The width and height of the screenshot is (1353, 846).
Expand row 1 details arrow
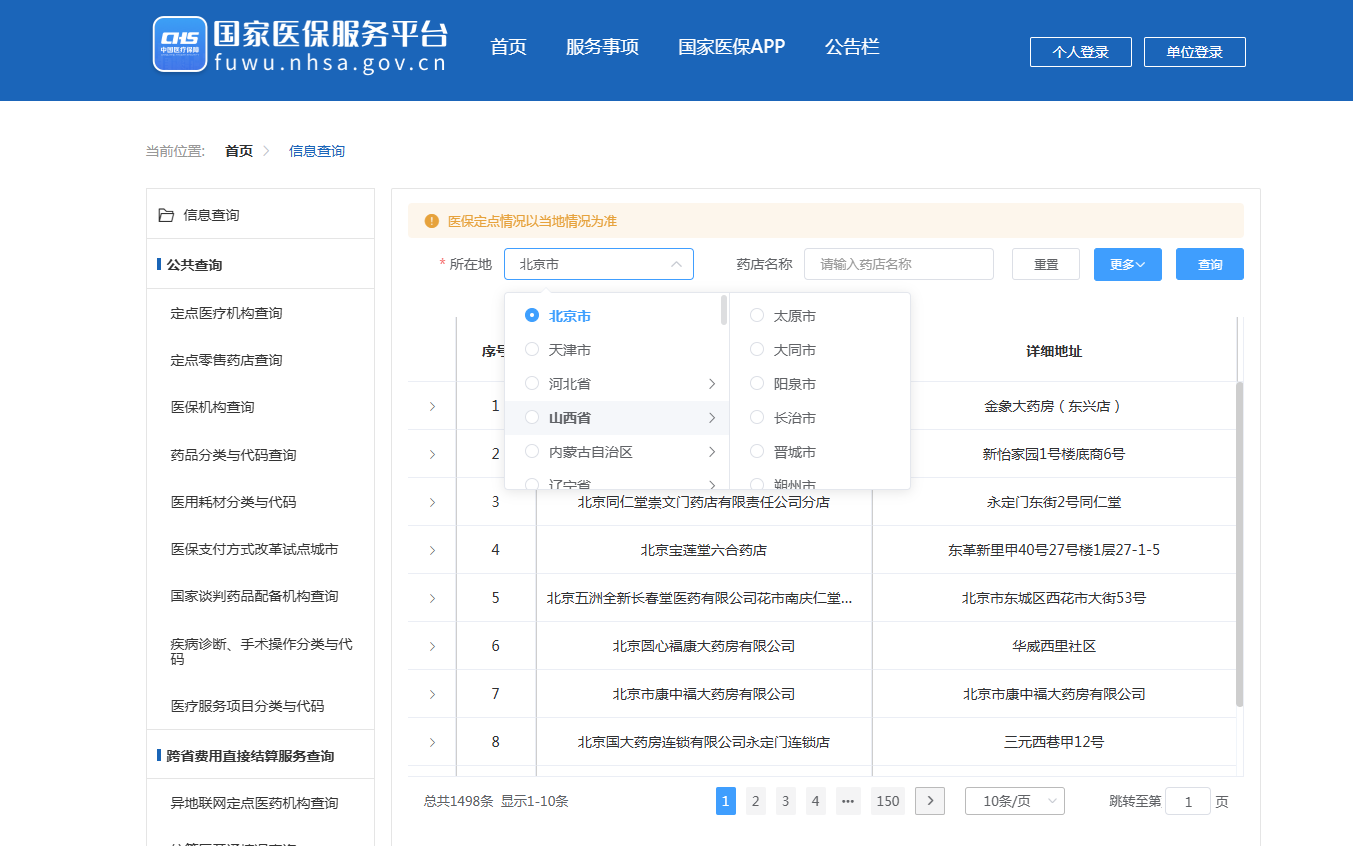[x=432, y=406]
